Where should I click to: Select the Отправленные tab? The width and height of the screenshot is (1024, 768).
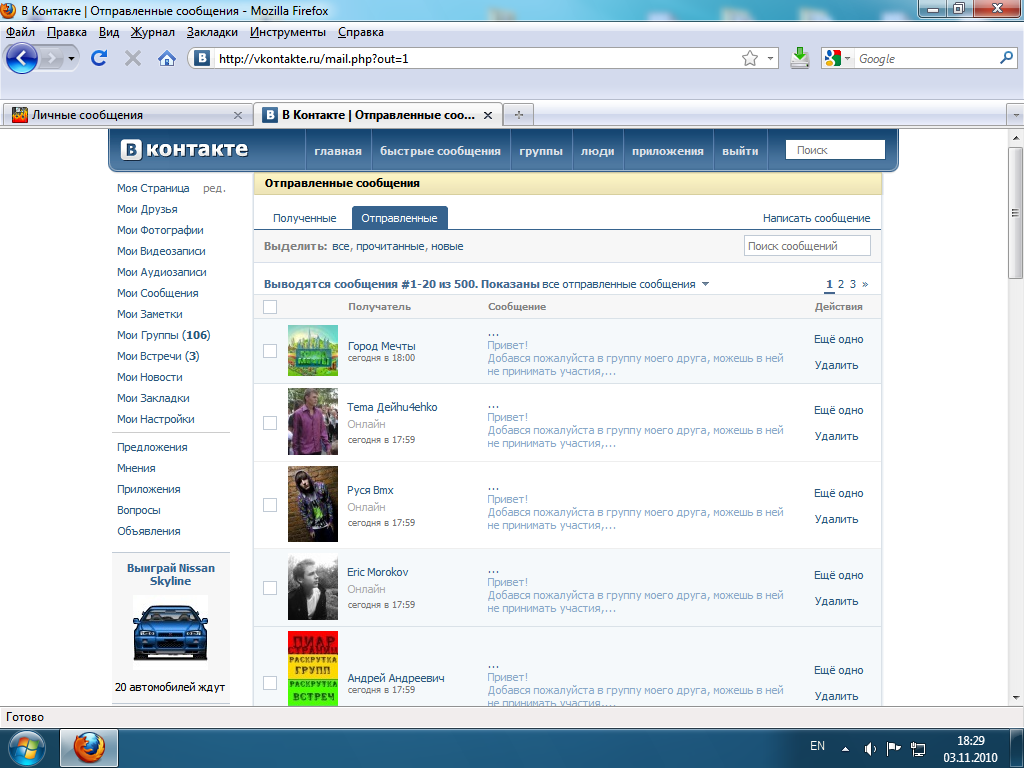click(x=399, y=218)
